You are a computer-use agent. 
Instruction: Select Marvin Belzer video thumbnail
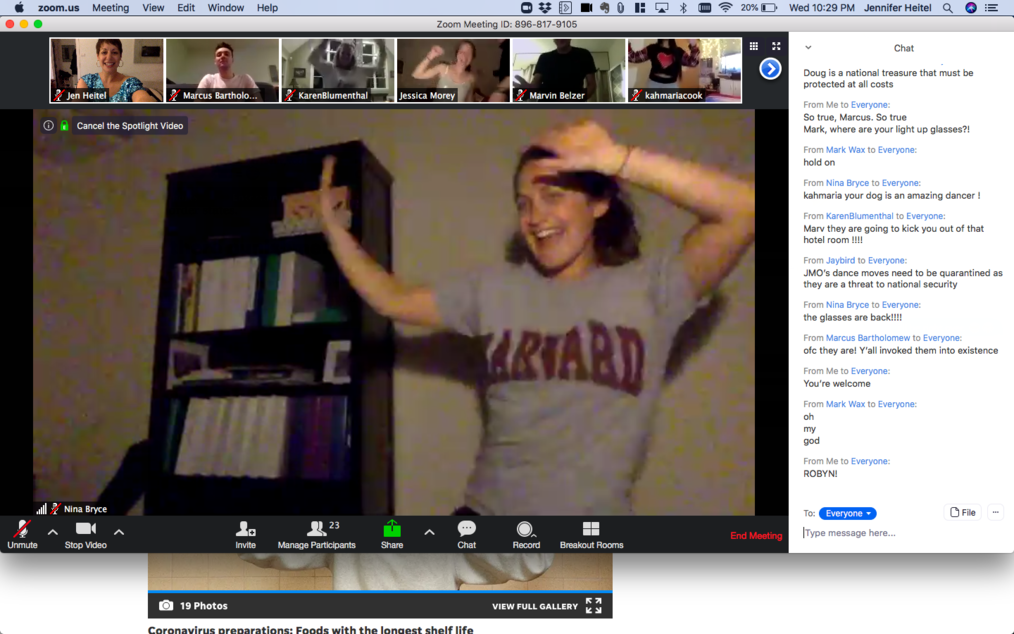point(569,70)
